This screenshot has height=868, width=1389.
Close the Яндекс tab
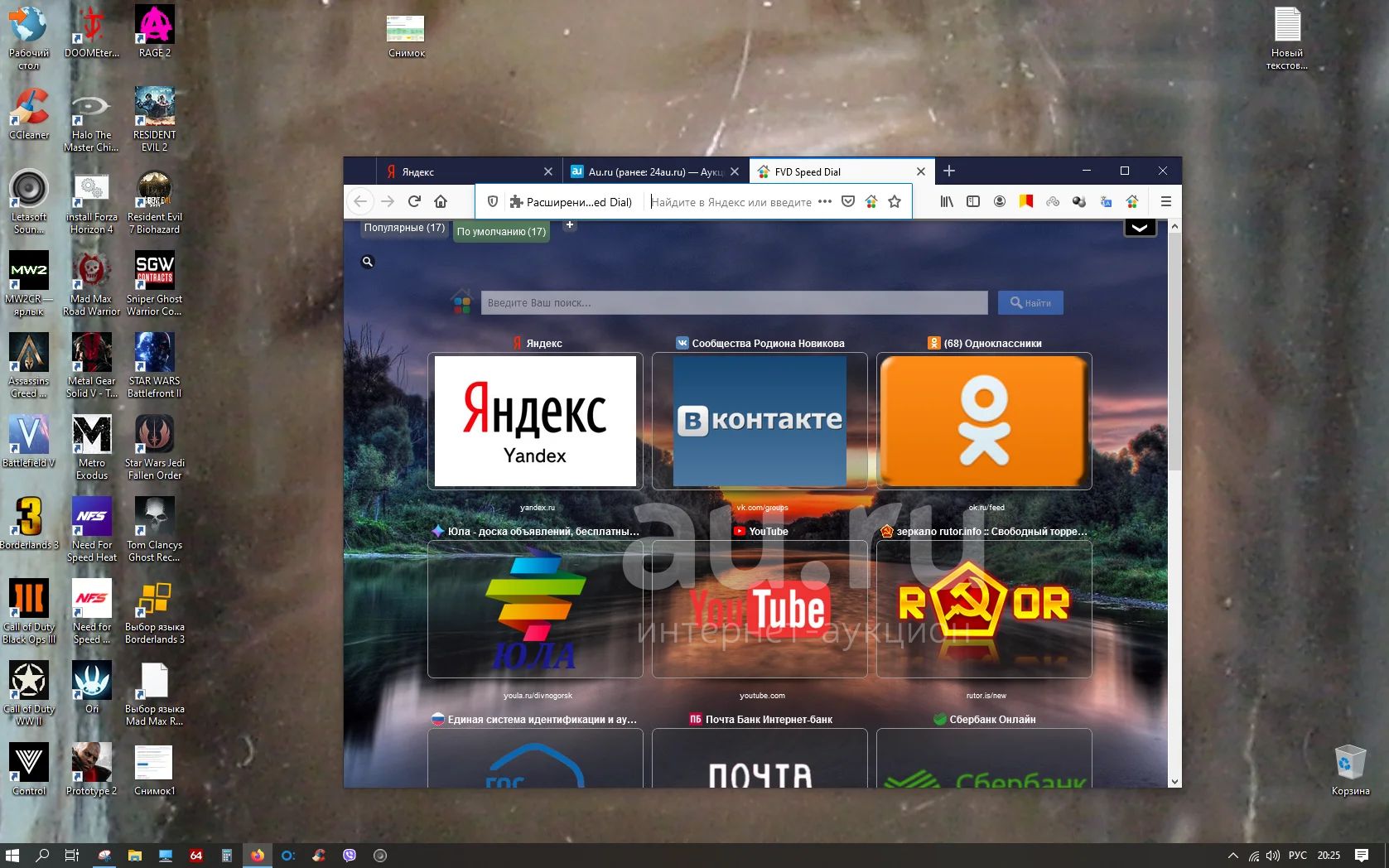point(548,171)
